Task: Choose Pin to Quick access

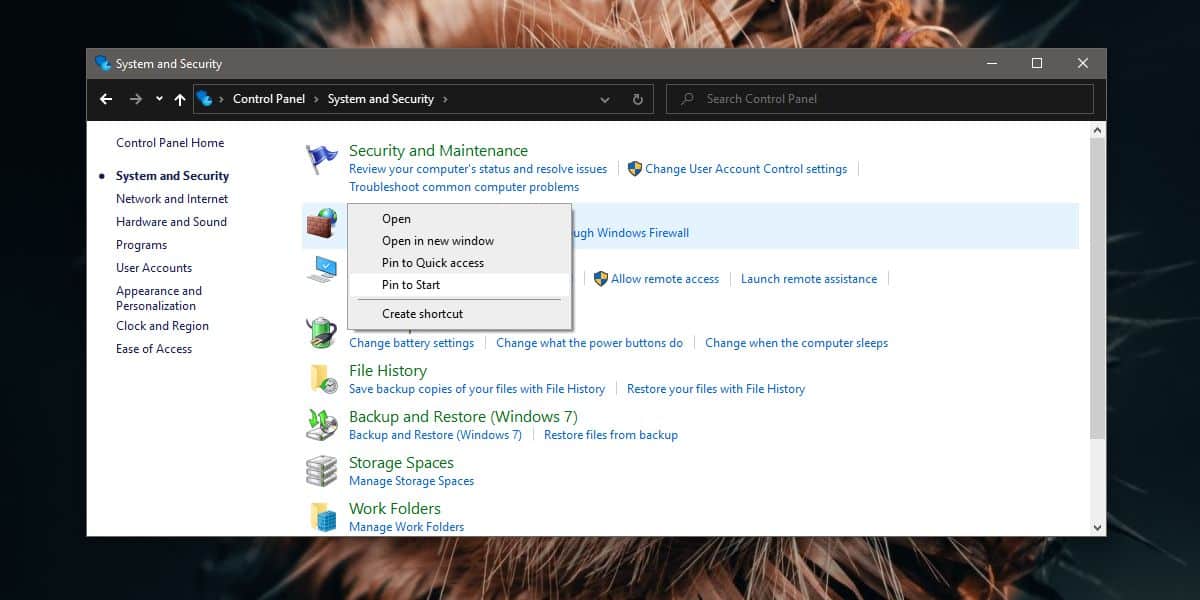Action: (460, 263)
